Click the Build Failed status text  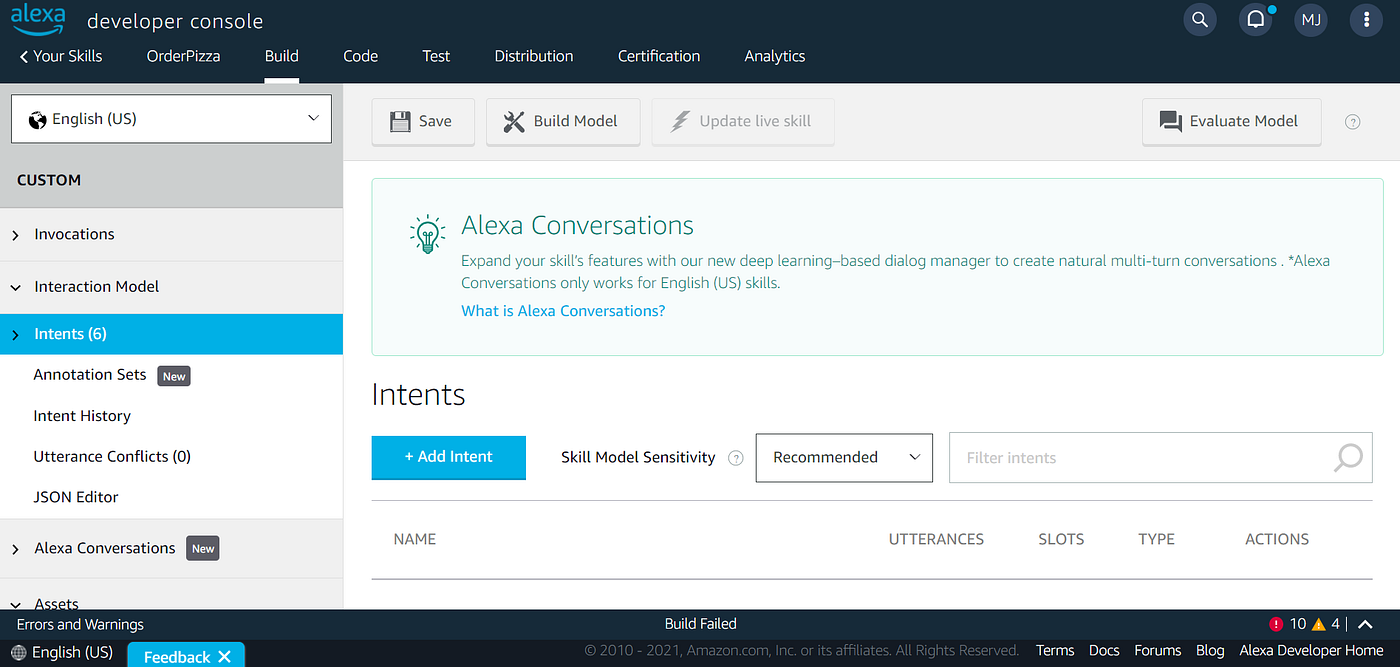click(x=700, y=624)
